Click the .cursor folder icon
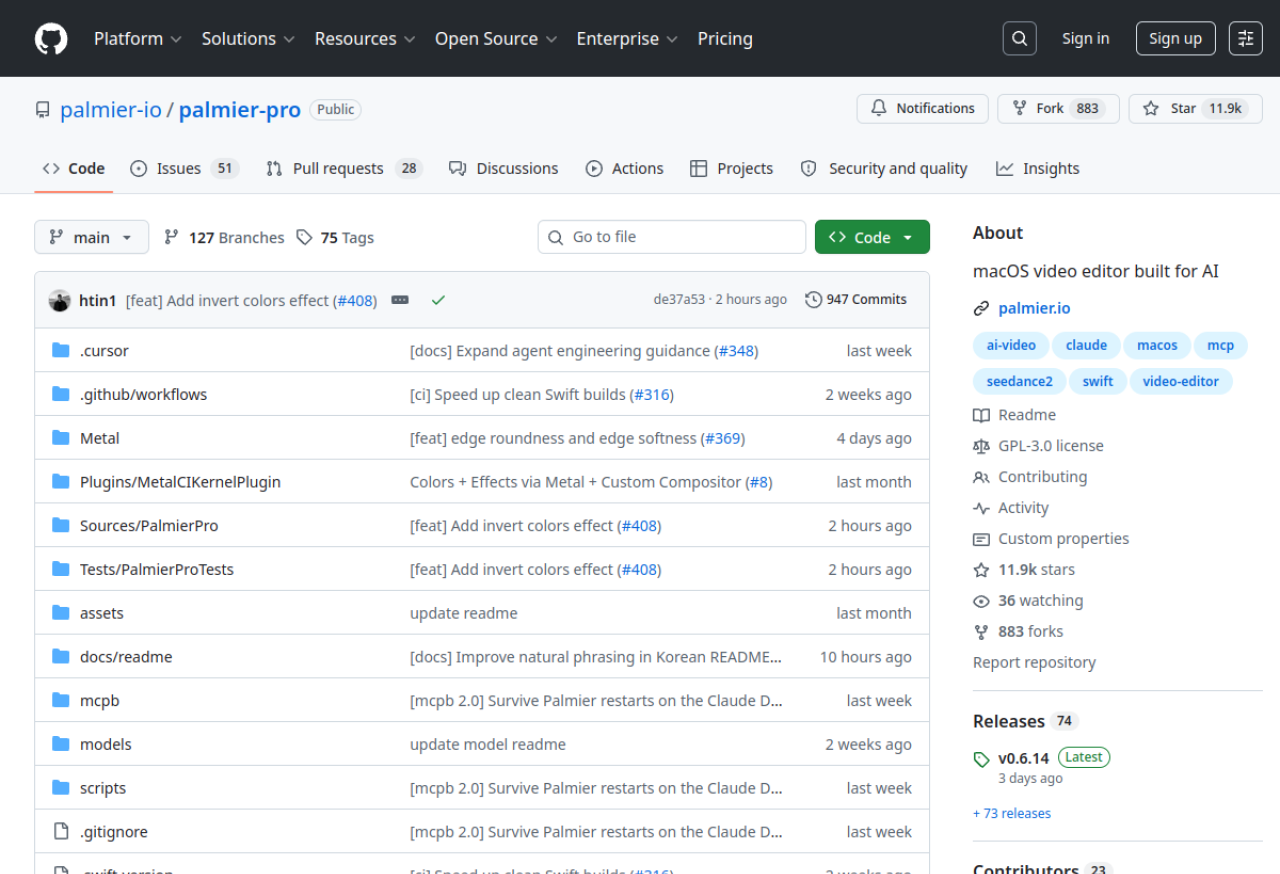Viewport: 1280px width, 874px height. pyautogui.click(x=61, y=351)
